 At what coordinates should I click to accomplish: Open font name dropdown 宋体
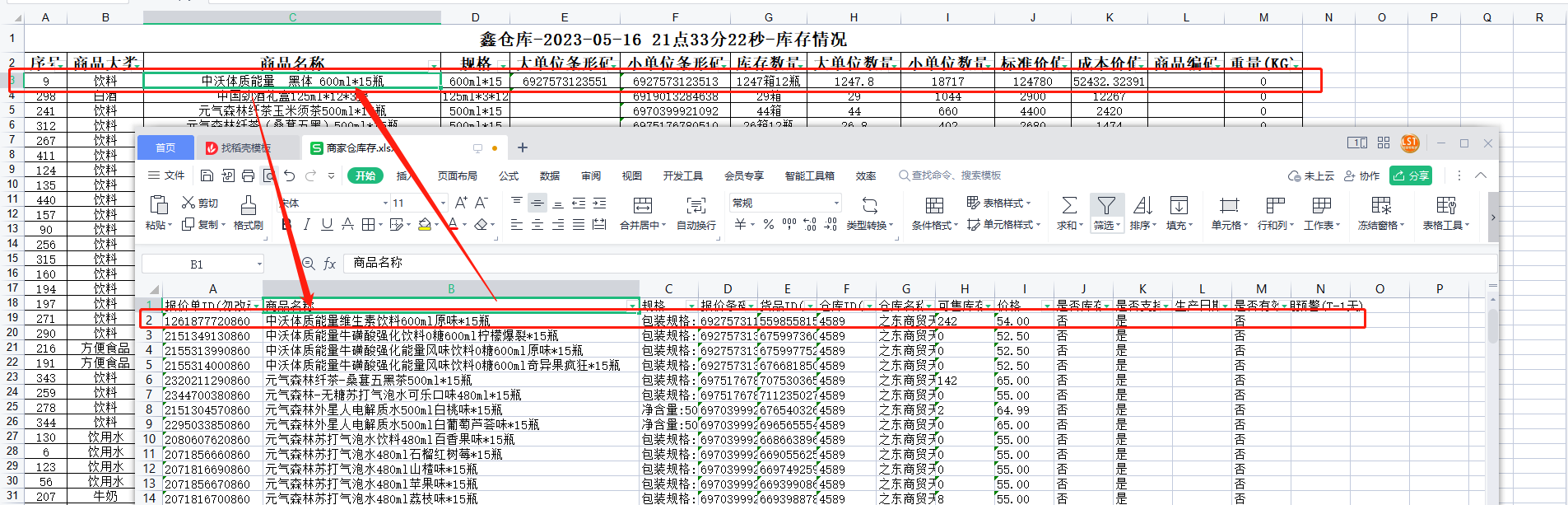384,203
